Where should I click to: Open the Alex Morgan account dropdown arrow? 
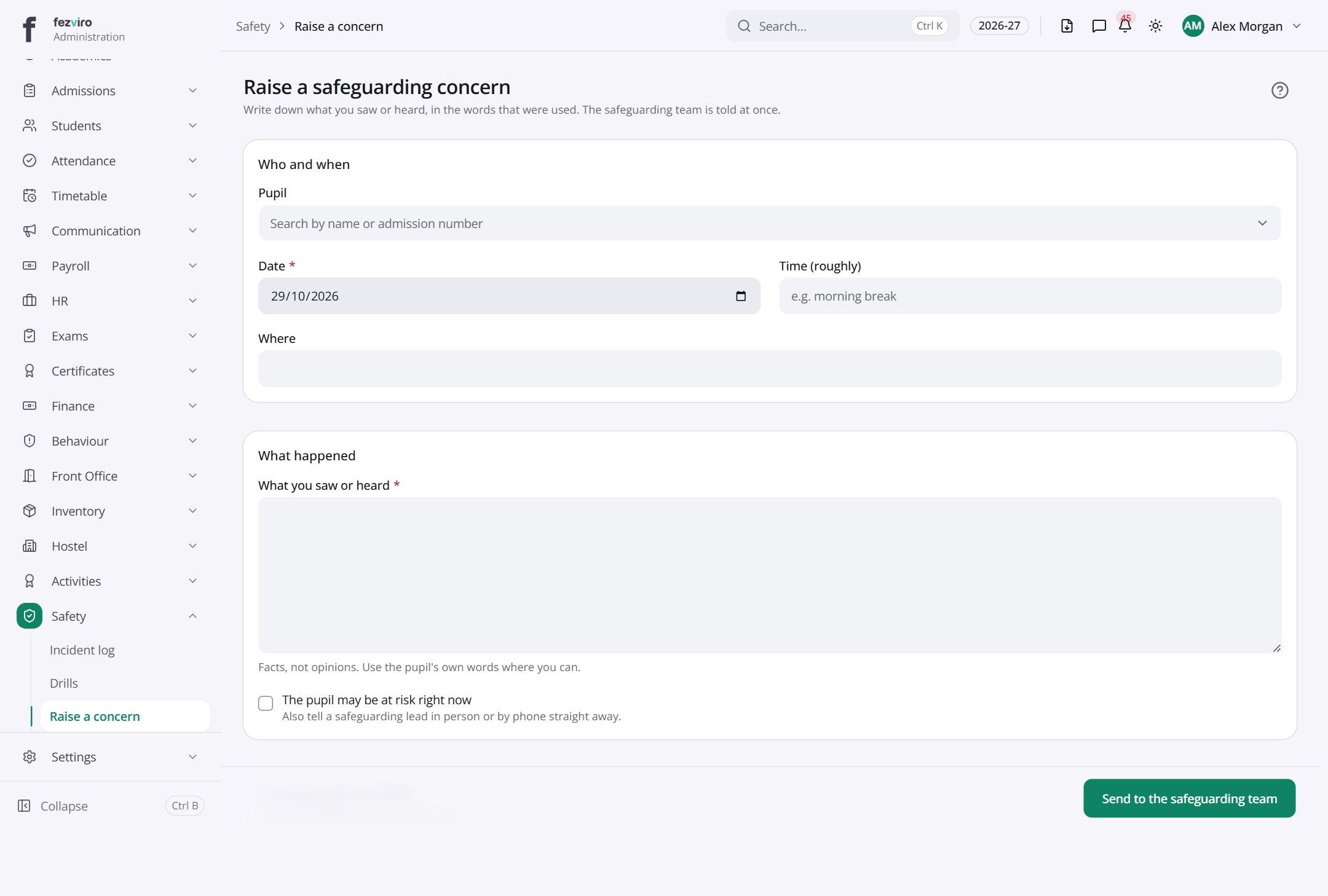coord(1297,26)
